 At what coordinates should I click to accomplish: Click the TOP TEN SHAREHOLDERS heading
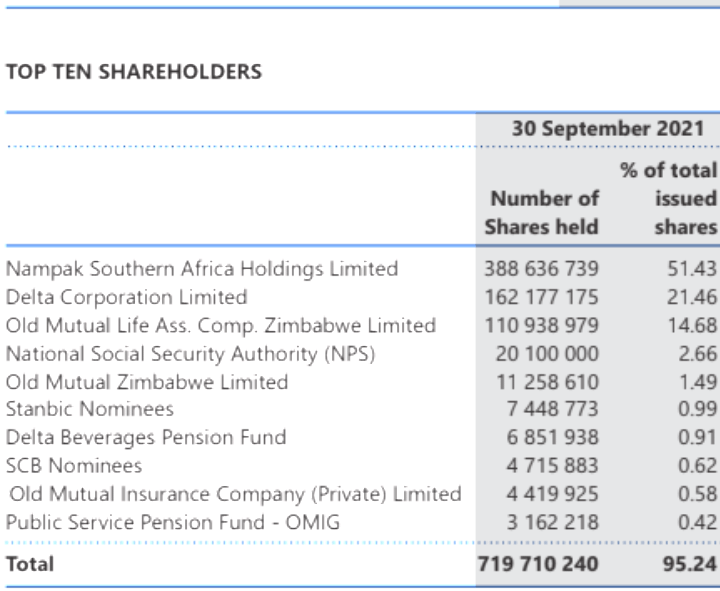pos(134,72)
